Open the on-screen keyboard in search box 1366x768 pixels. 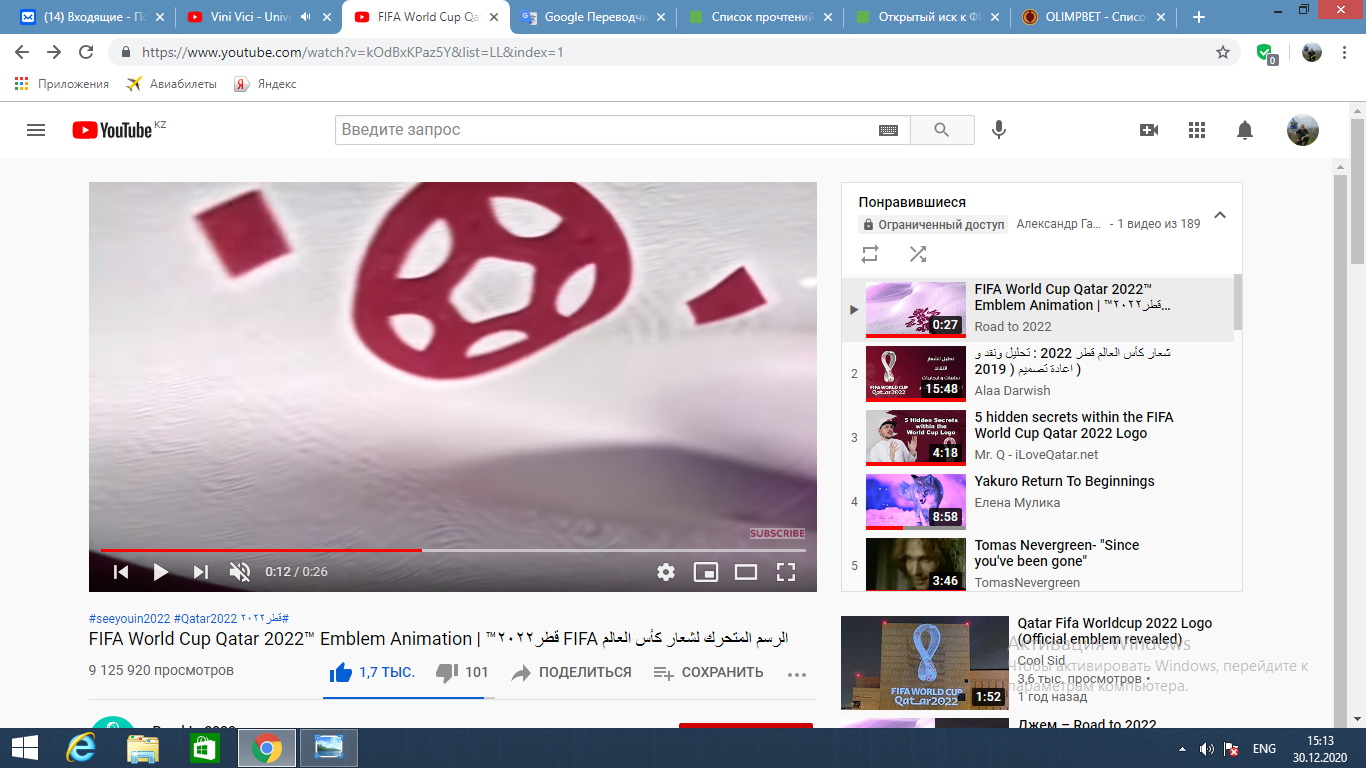pyautogui.click(x=888, y=130)
